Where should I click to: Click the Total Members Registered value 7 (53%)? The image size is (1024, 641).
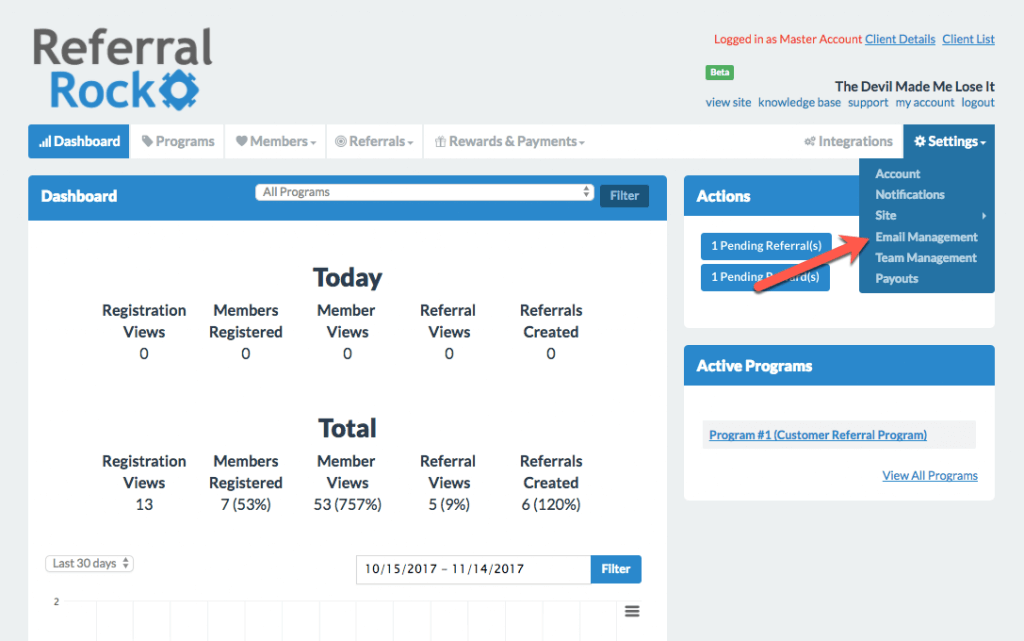click(246, 505)
